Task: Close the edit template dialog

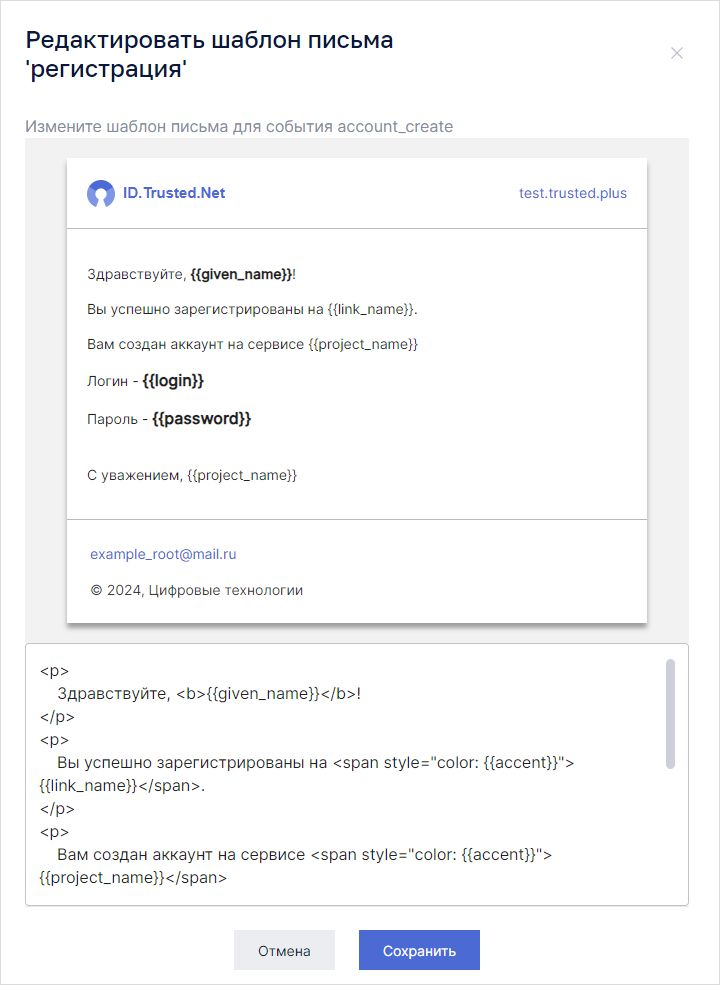Action: pos(677,53)
